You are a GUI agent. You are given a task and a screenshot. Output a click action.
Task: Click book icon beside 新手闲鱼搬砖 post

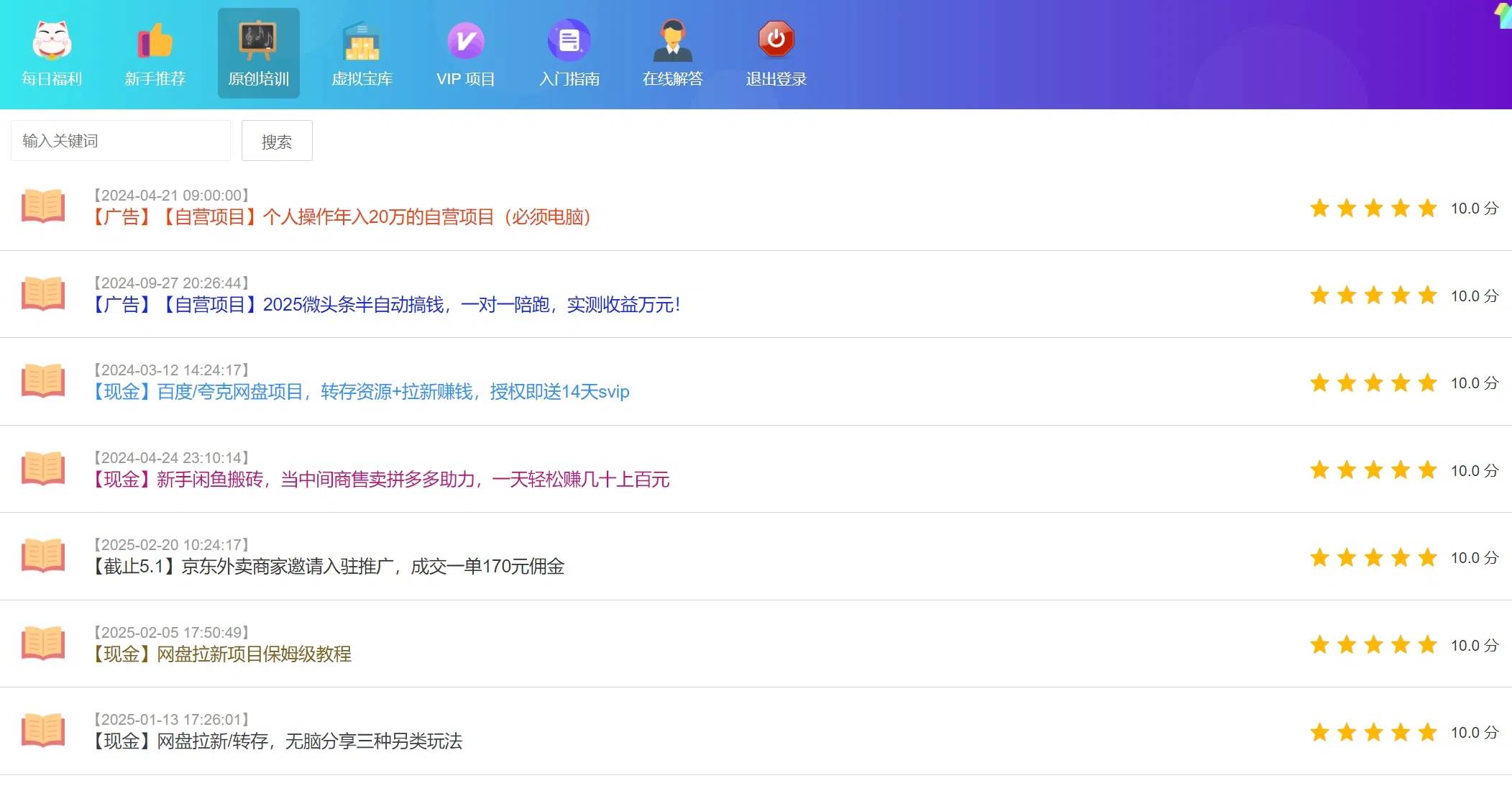tap(43, 468)
